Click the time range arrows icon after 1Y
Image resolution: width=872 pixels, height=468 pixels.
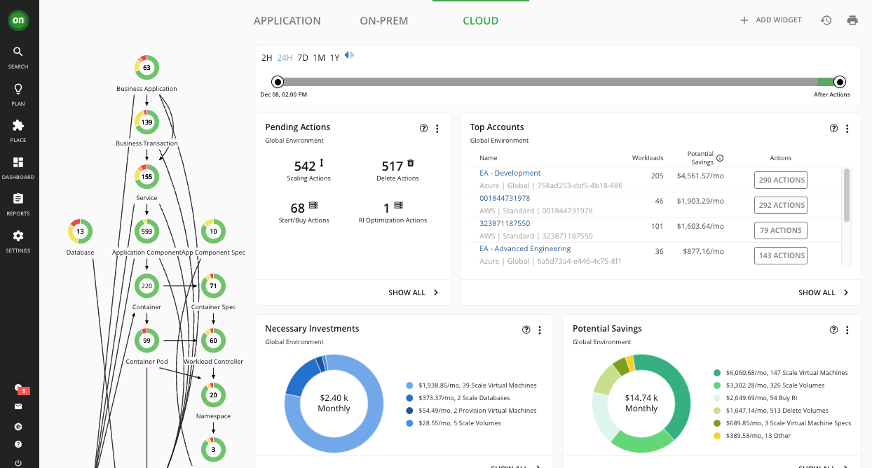(349, 55)
